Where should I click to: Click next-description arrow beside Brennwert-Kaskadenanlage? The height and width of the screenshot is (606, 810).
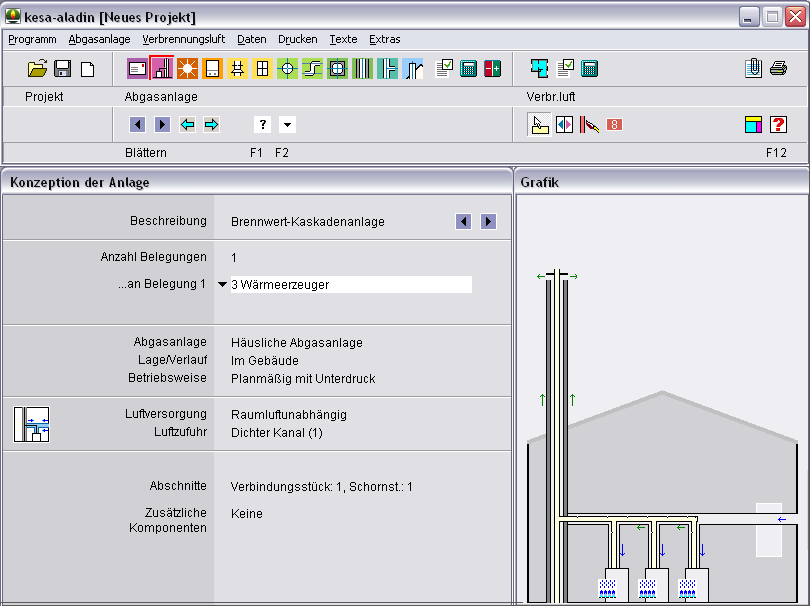pyautogui.click(x=488, y=222)
